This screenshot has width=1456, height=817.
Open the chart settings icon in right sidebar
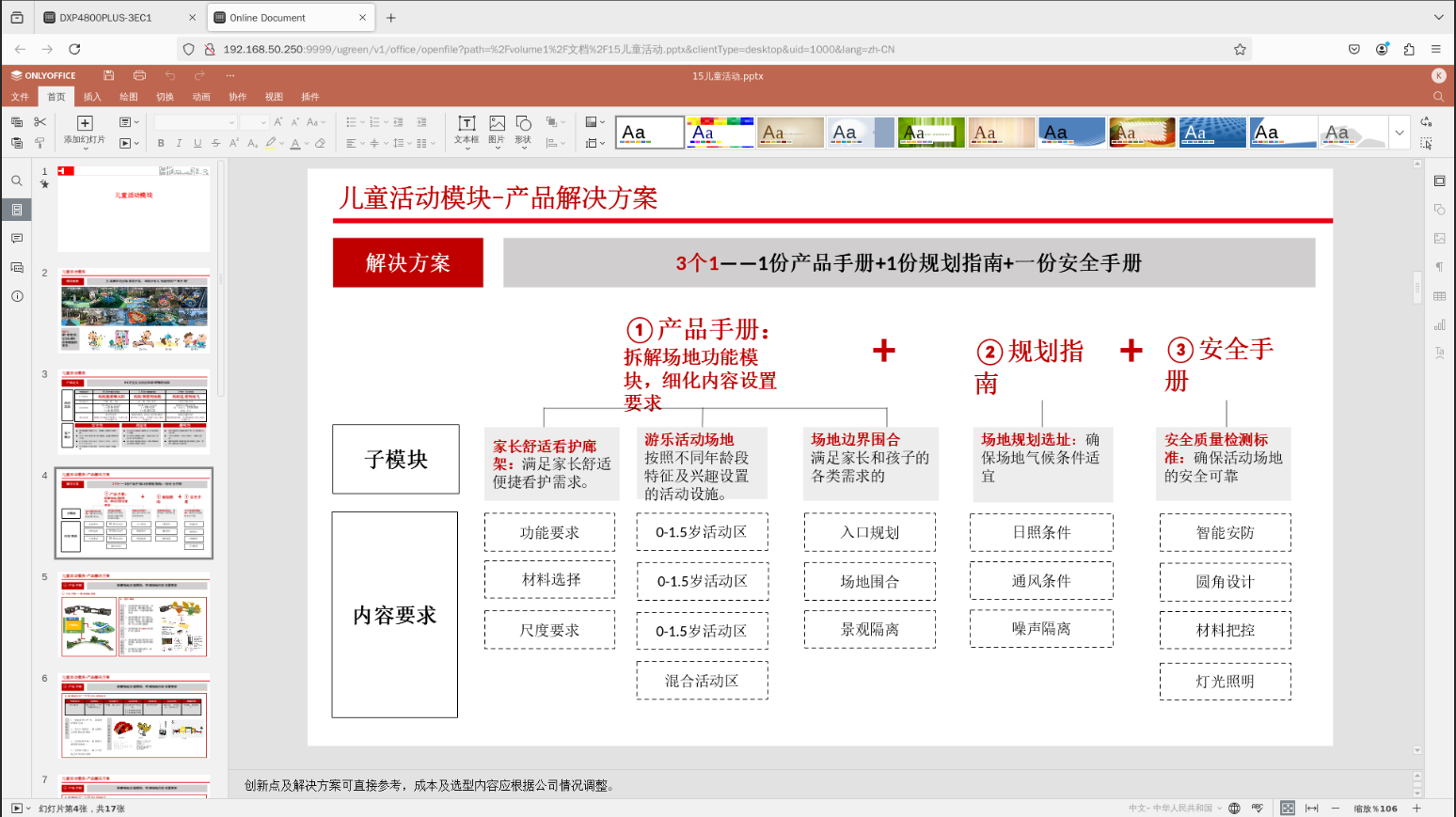(x=1439, y=325)
